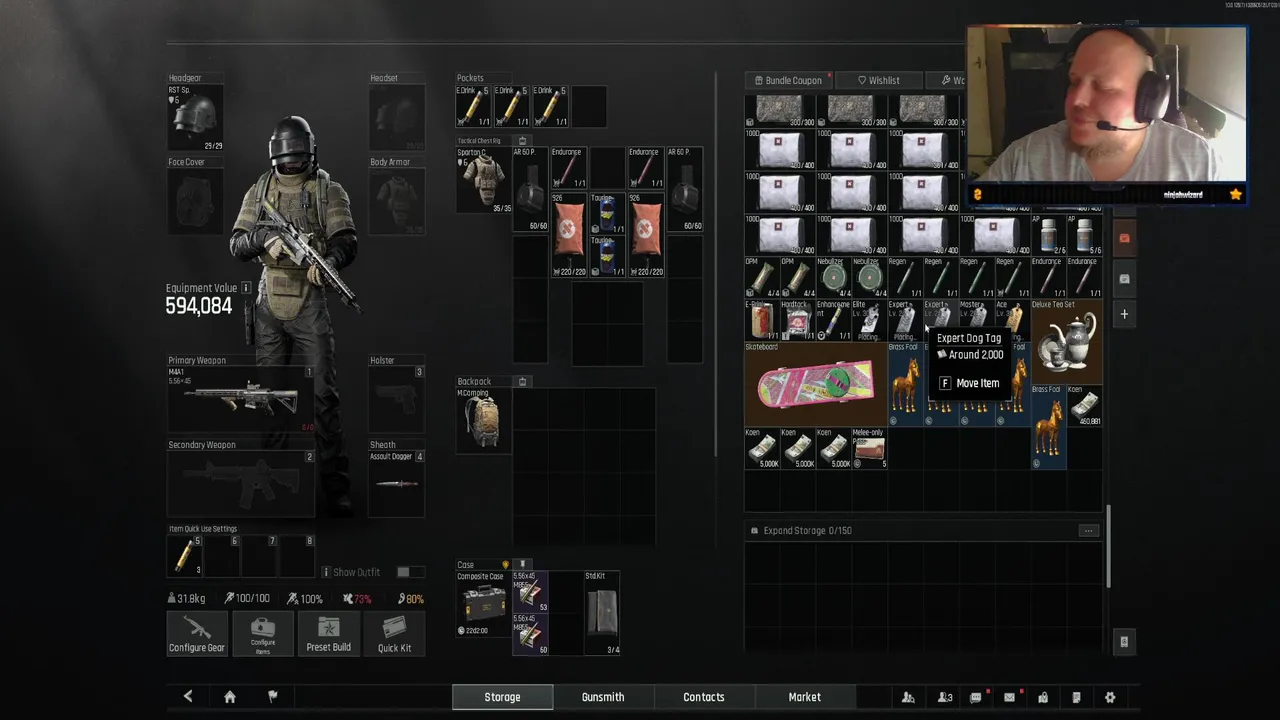Go back with the left arrow
The width and height of the screenshot is (1280, 720).
pyautogui.click(x=188, y=697)
